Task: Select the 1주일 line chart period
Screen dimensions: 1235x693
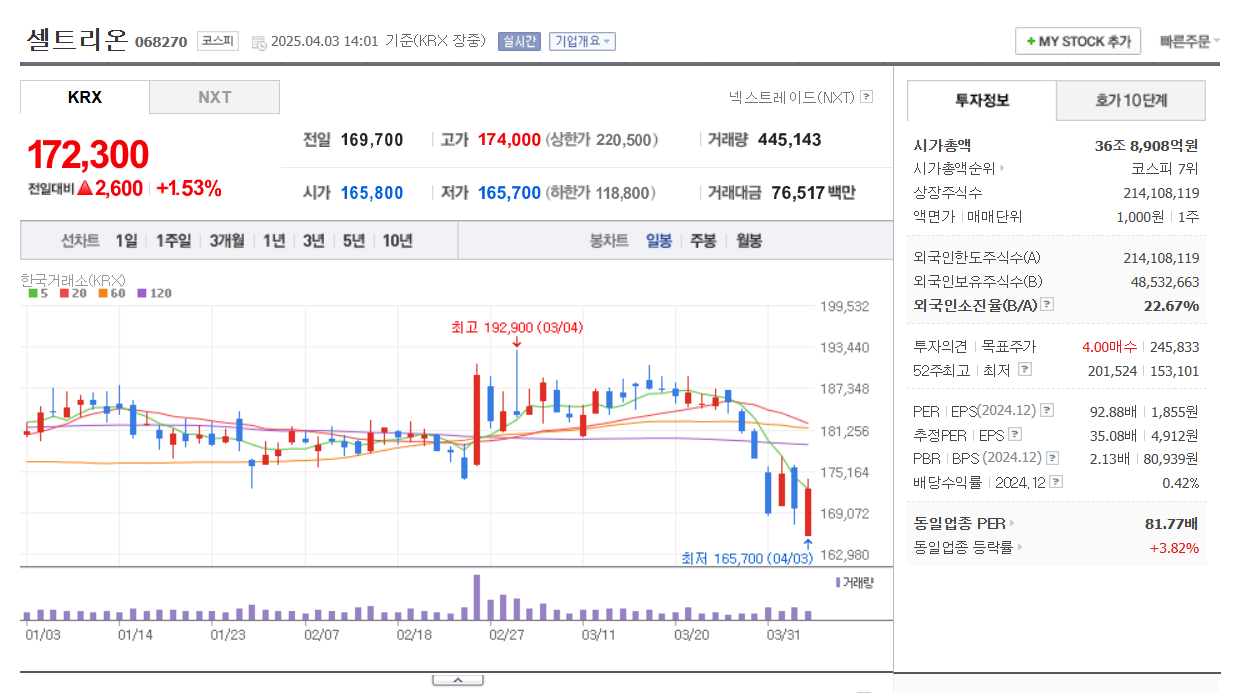Action: click(173, 240)
